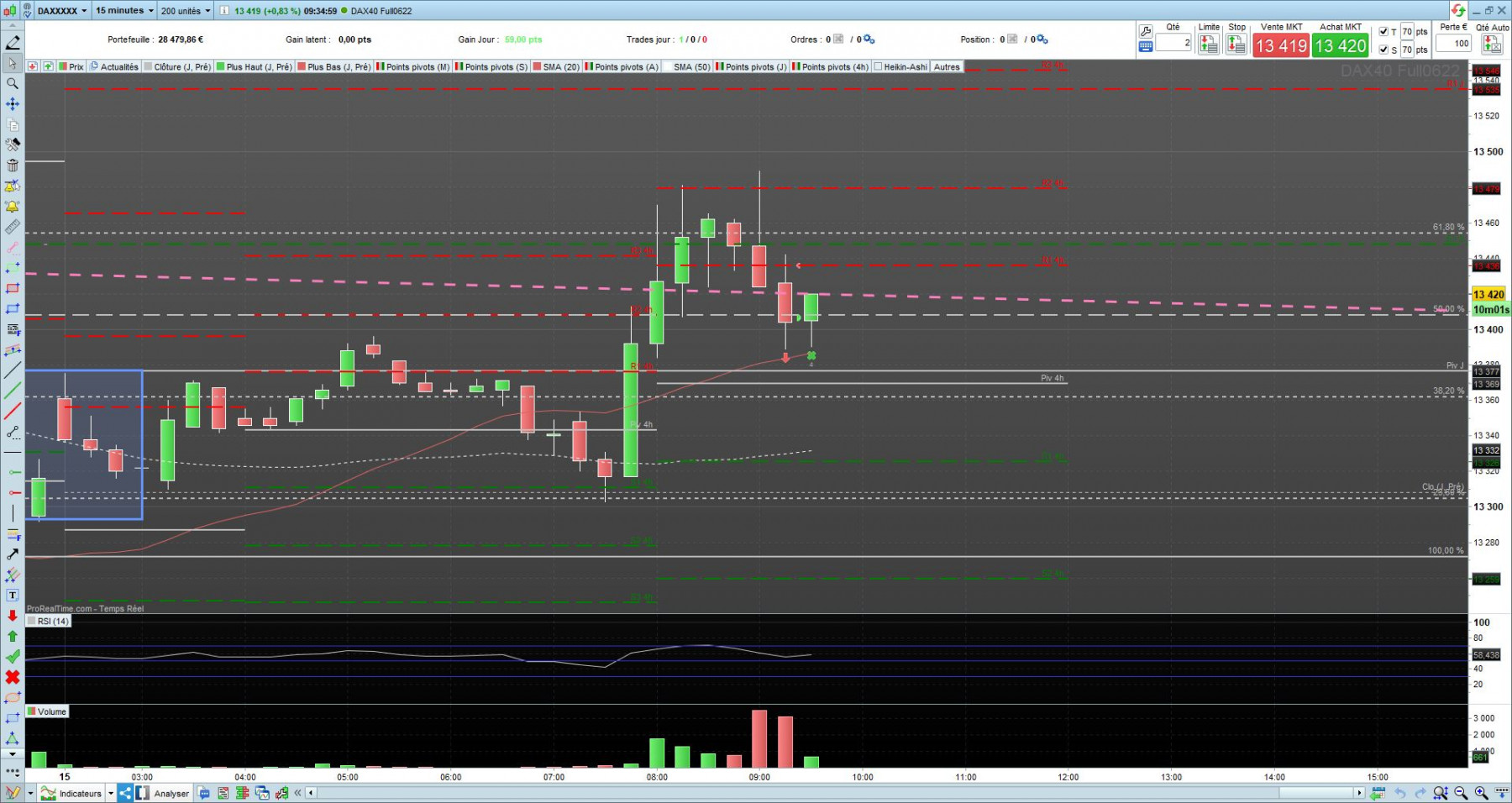This screenshot has height=803, width=1512.
Task: Click the trash delete objects icon
Action: point(13,165)
